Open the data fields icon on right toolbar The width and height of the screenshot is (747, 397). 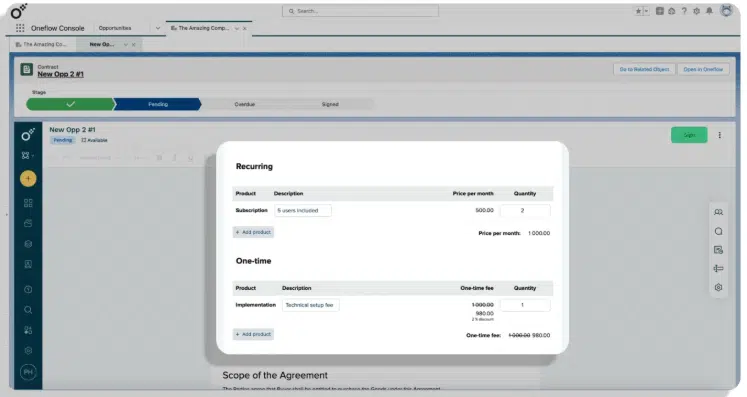coord(718,268)
